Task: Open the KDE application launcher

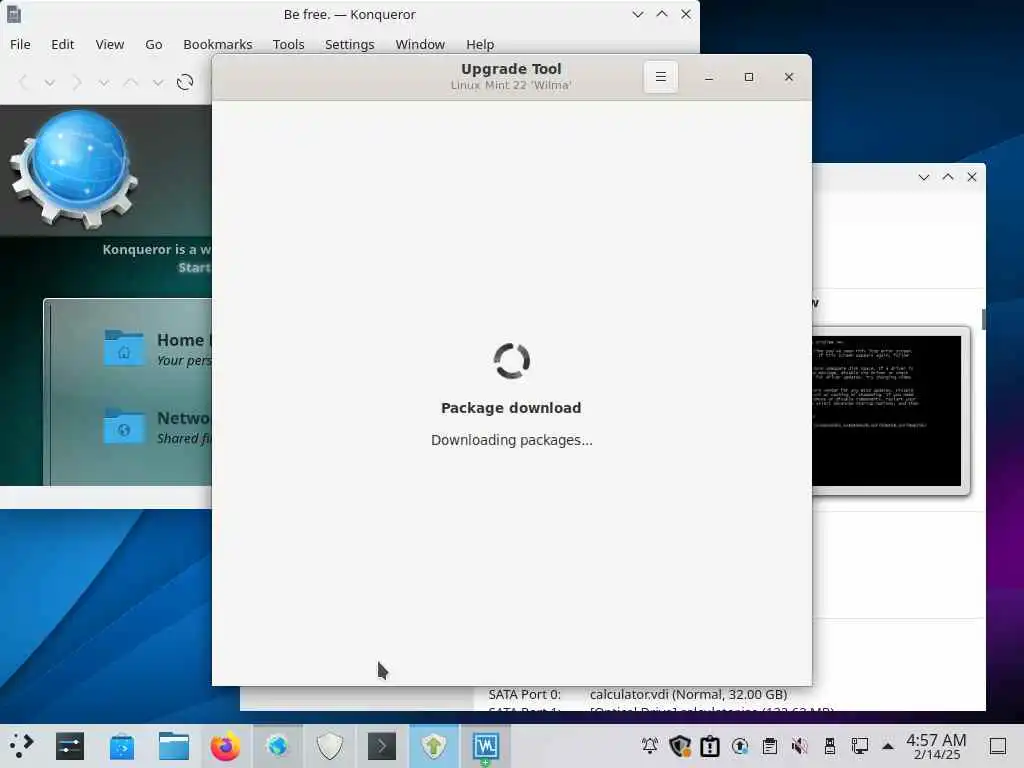Action: (21, 746)
